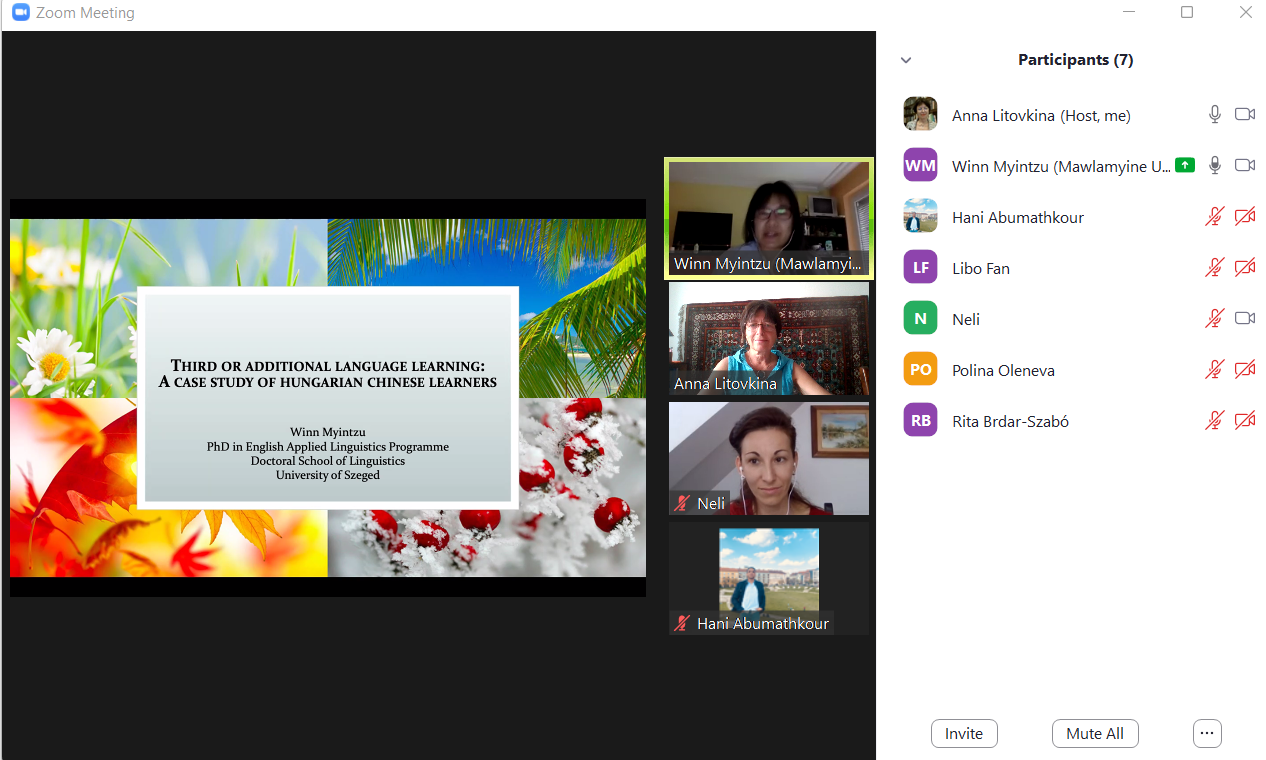Unmute Polina Oleneva's microphone
1266x760 pixels.
coord(1215,370)
